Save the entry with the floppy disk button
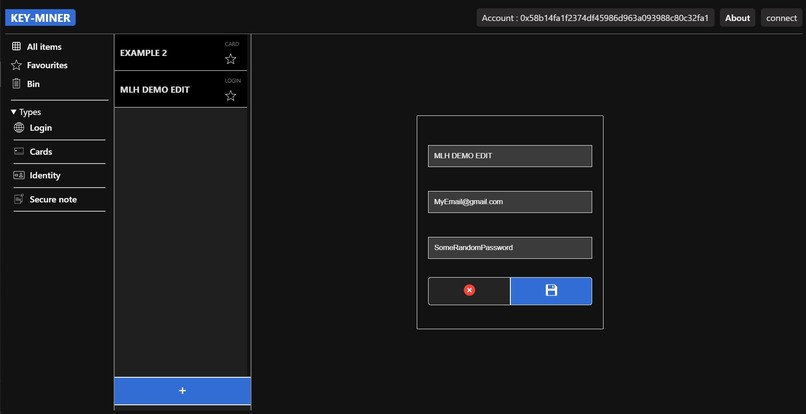The image size is (806, 414). (551, 291)
